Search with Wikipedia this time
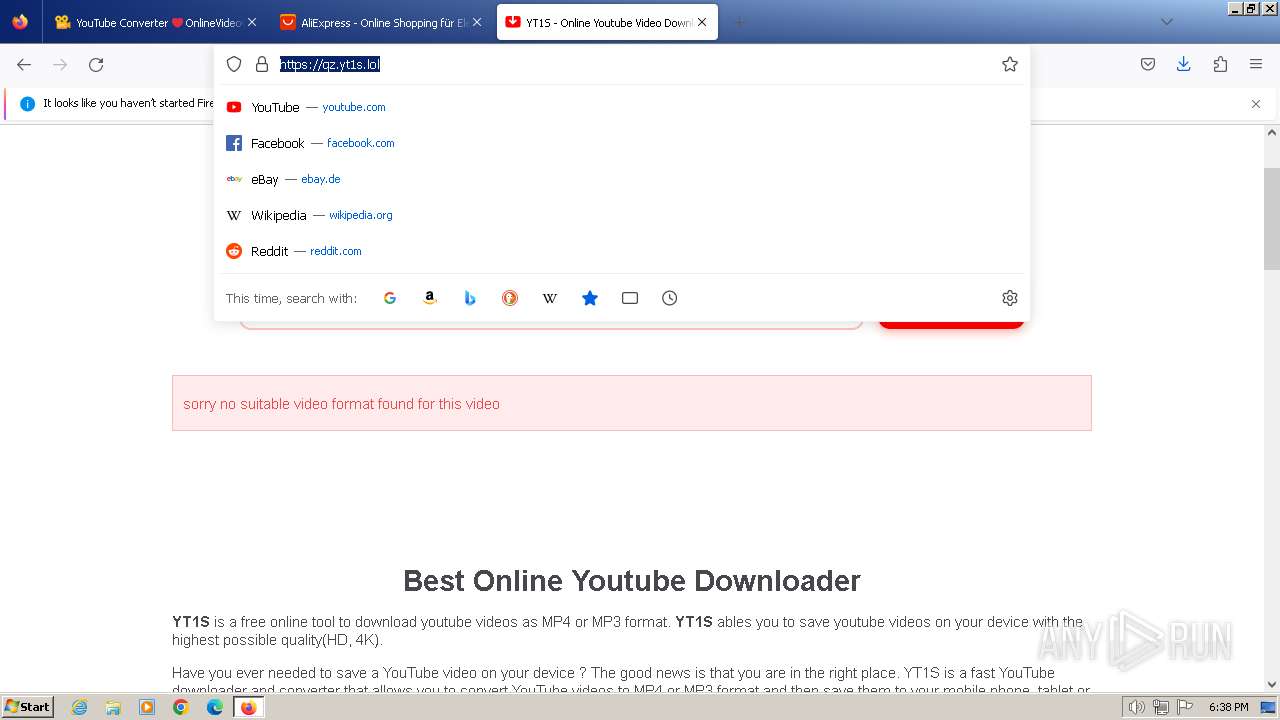 [550, 298]
